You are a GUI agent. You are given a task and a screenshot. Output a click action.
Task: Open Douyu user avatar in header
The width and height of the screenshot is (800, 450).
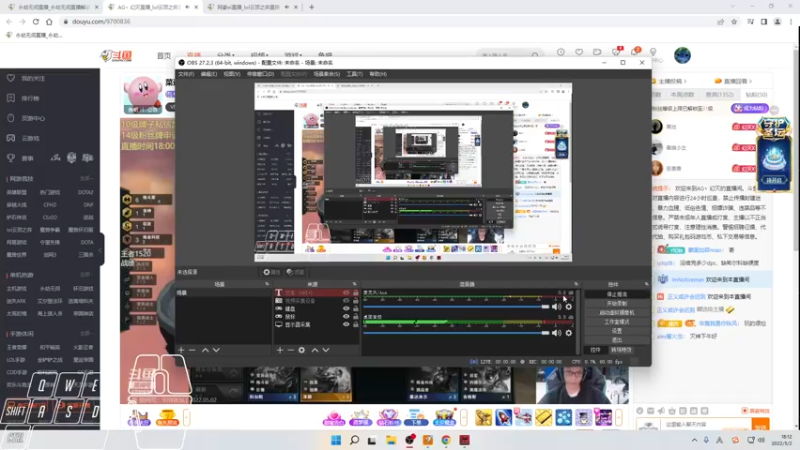click(682, 55)
